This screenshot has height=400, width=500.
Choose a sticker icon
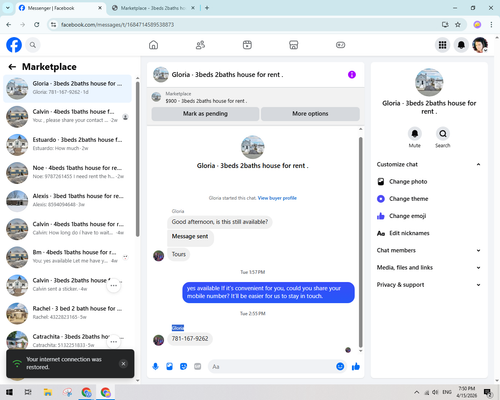click(183, 367)
